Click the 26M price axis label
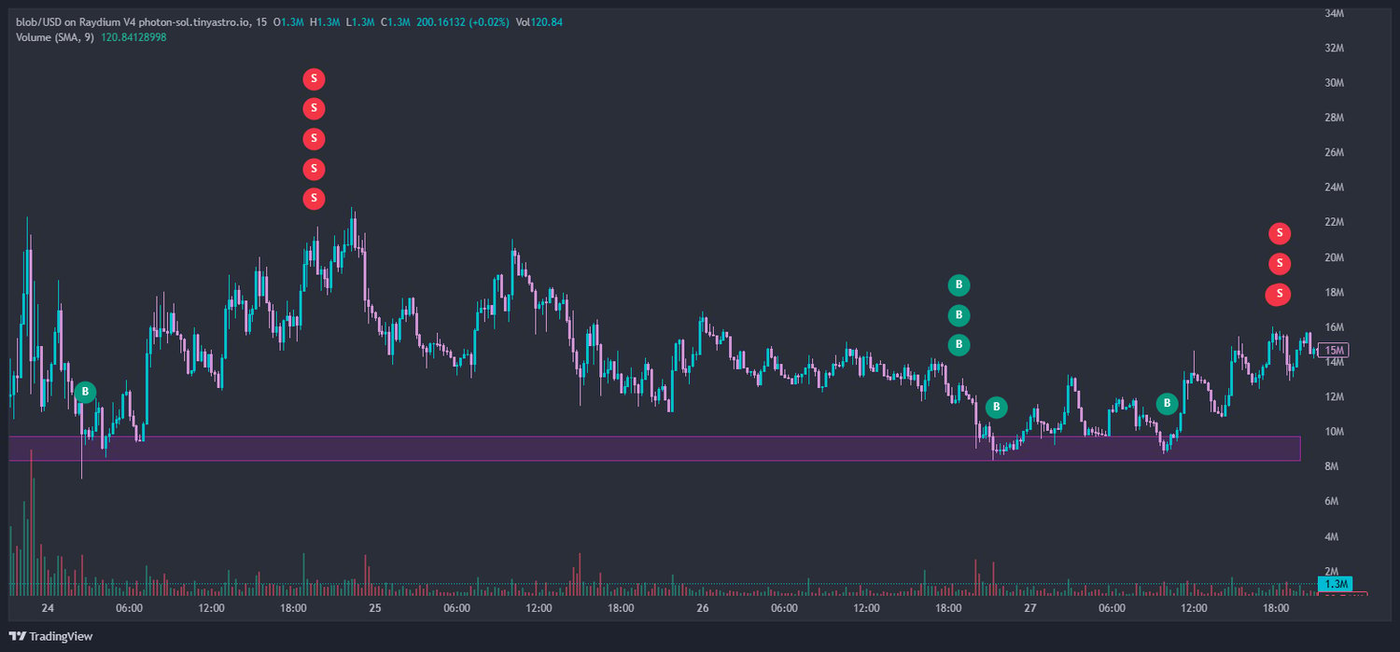 click(1333, 152)
